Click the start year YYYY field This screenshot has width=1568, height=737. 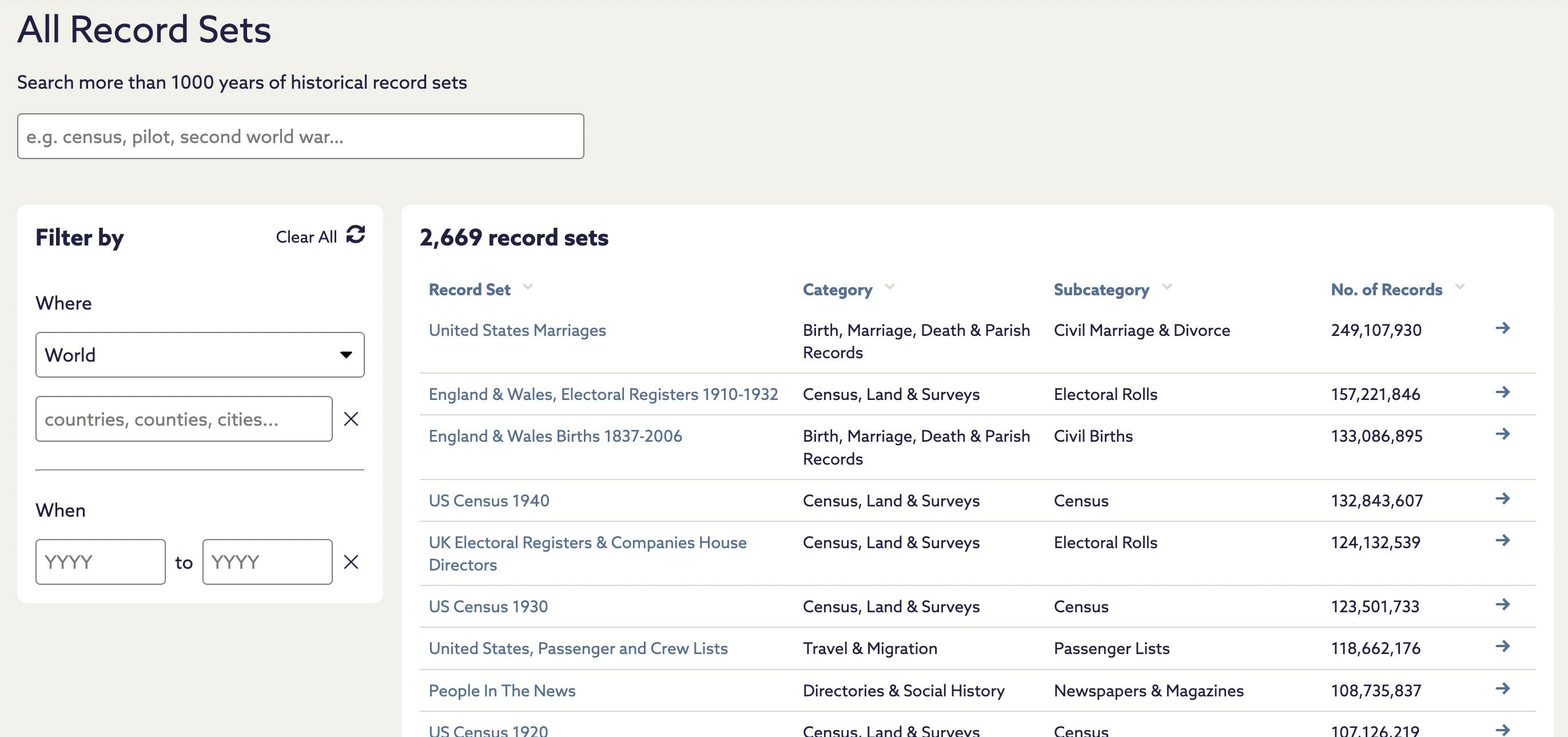tap(101, 561)
